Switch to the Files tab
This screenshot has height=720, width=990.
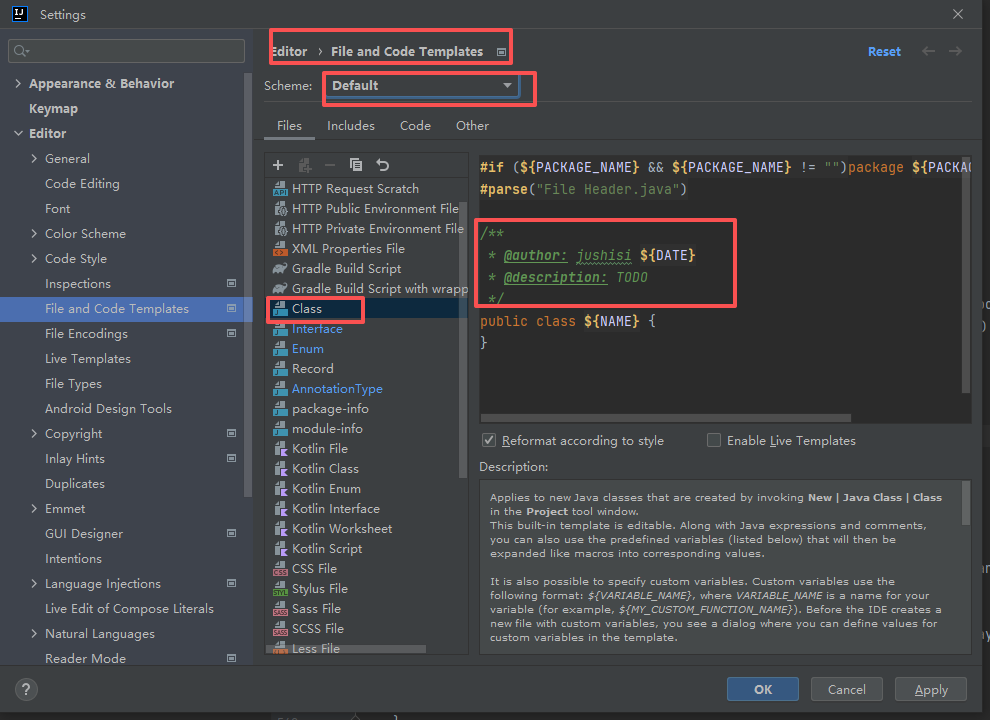coord(289,126)
